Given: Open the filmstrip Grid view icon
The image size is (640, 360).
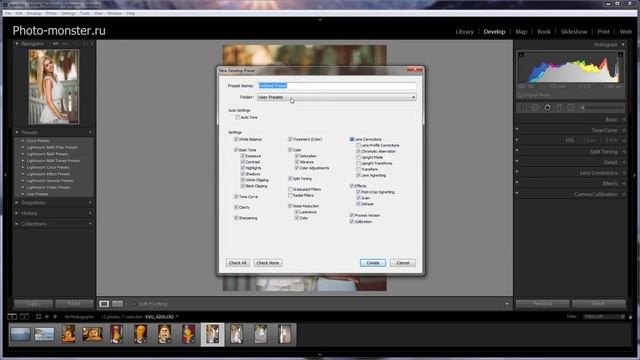Looking at the screenshot, I should pos(38,317).
